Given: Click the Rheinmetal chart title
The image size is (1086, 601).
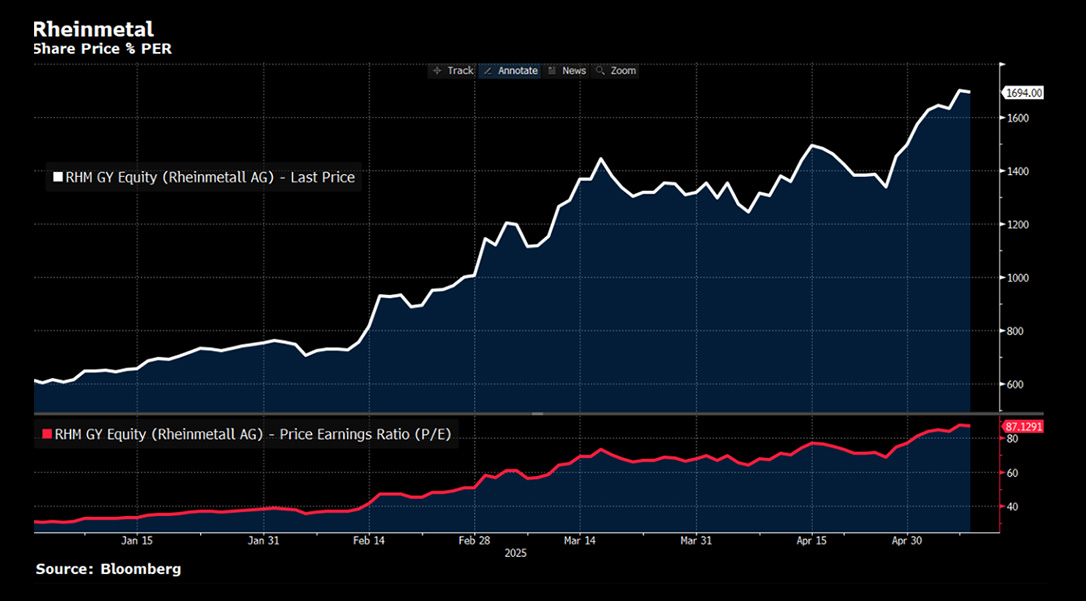Looking at the screenshot, I should coord(94,29).
